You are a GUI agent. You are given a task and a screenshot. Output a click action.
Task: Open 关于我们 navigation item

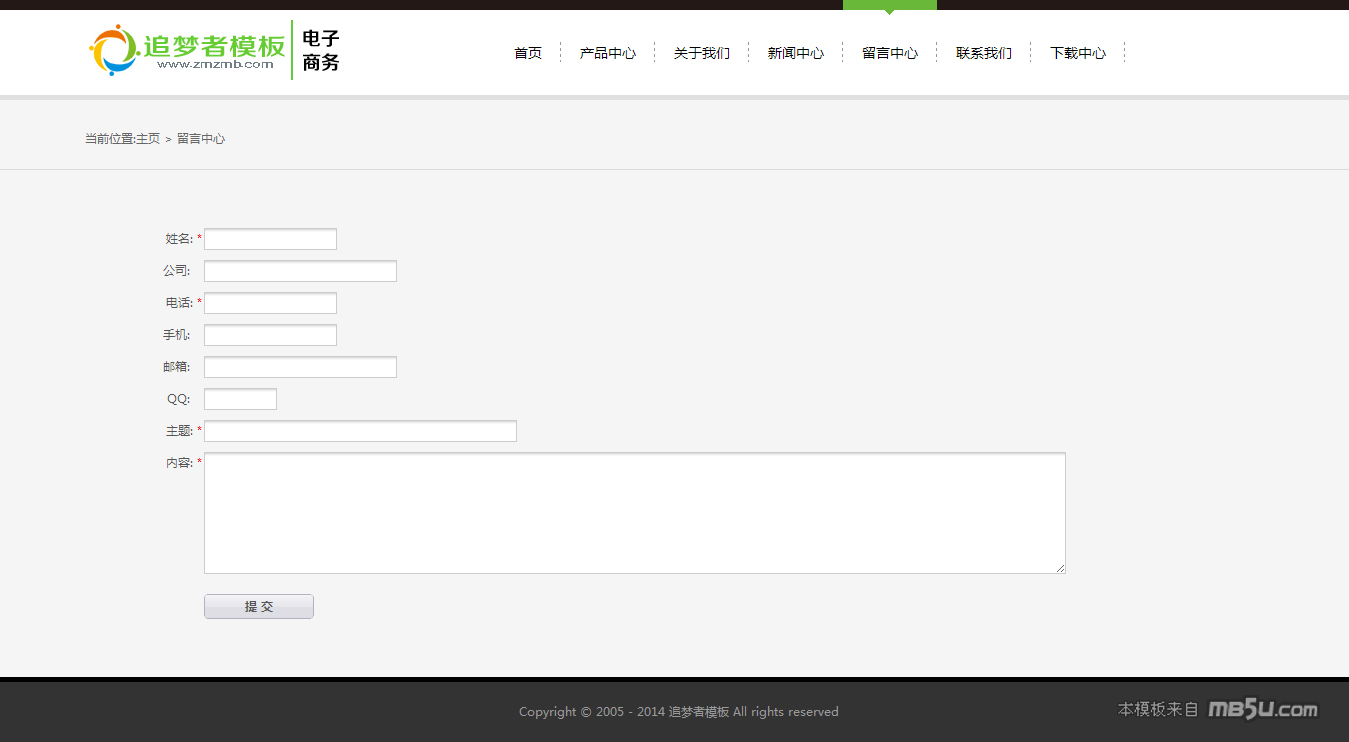click(x=702, y=53)
